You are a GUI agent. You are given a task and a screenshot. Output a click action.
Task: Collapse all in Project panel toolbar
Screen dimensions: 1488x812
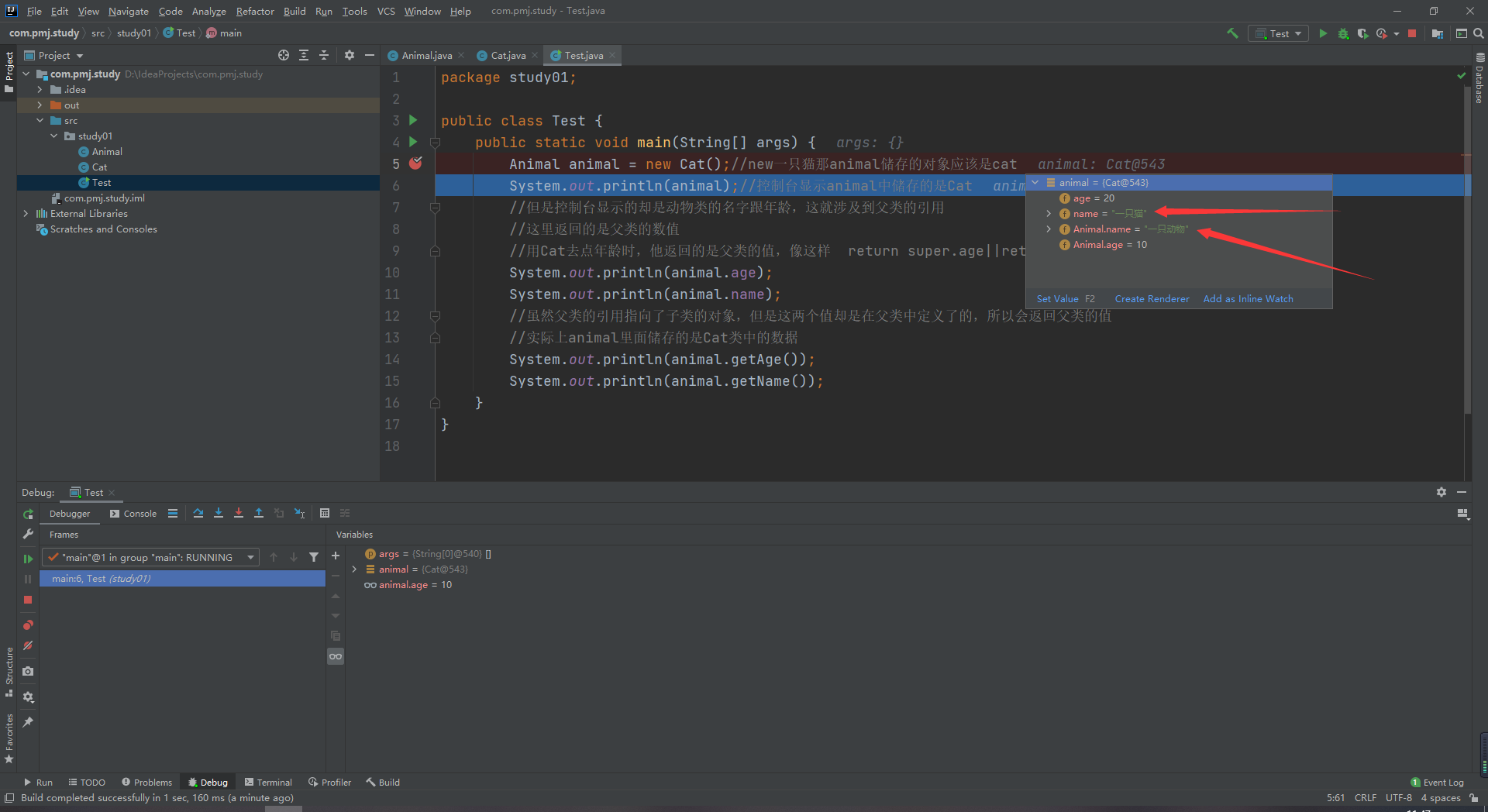pos(324,55)
